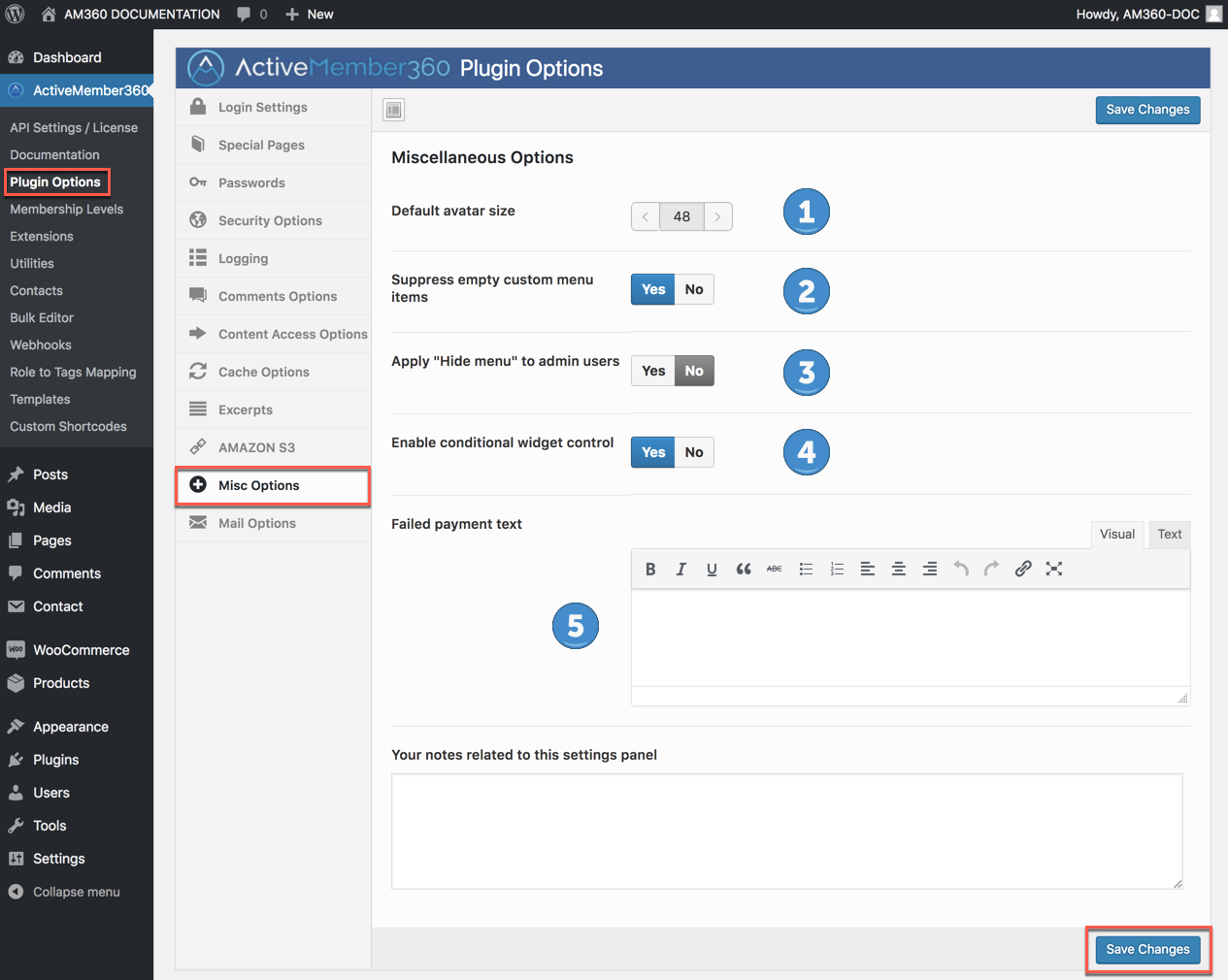Open the user avatar beside Howdy

(1213, 14)
